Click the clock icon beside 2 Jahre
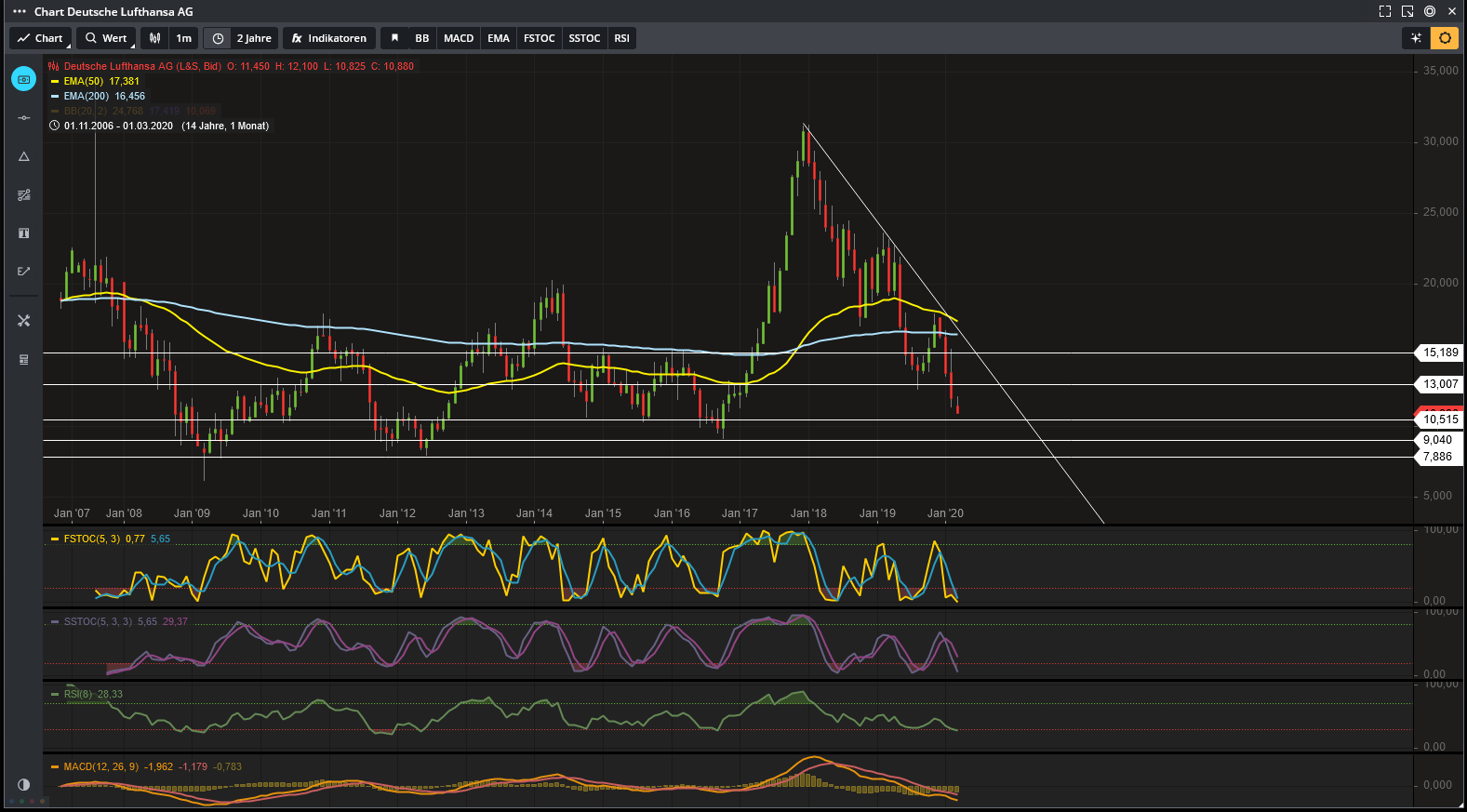 coord(218,38)
